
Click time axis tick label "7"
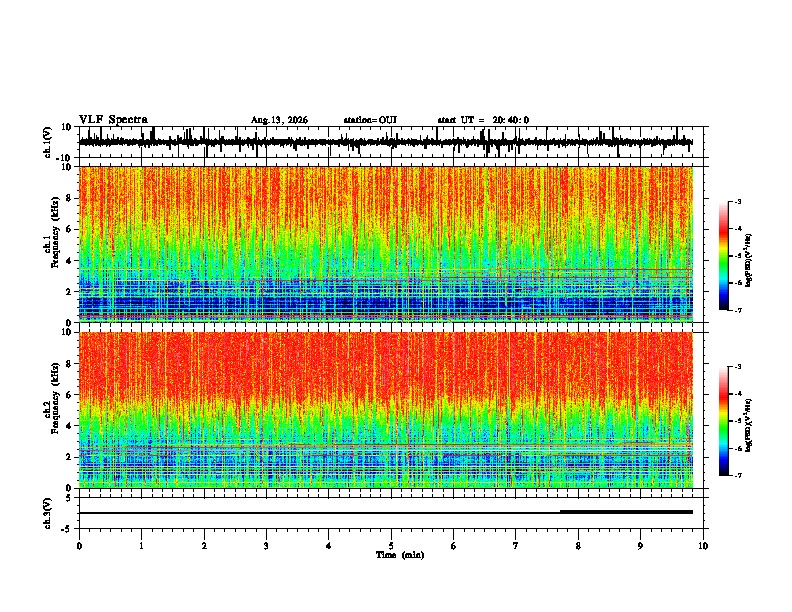pyautogui.click(x=516, y=546)
